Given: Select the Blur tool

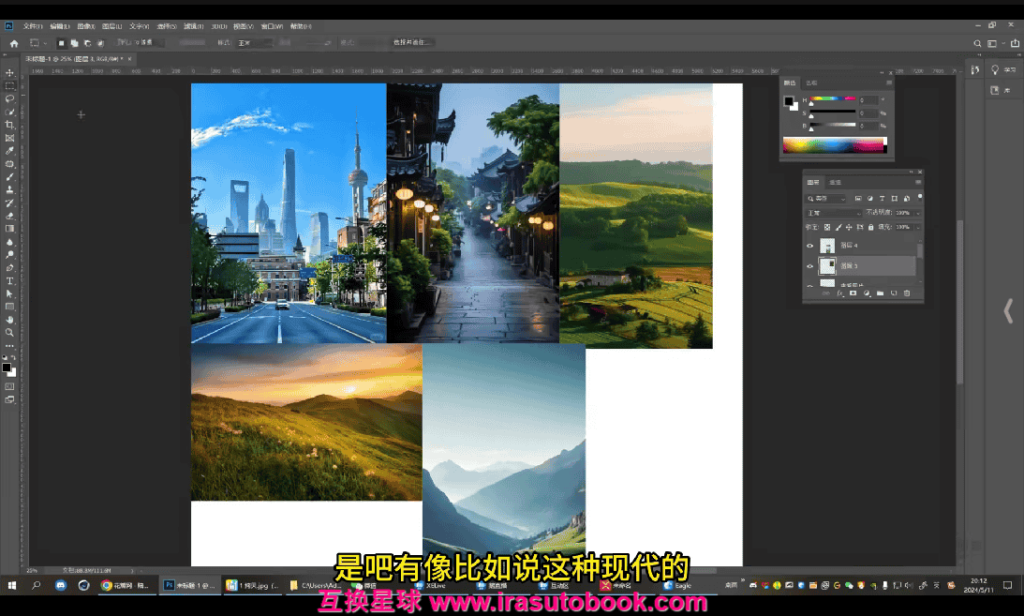Looking at the screenshot, I should tap(10, 242).
